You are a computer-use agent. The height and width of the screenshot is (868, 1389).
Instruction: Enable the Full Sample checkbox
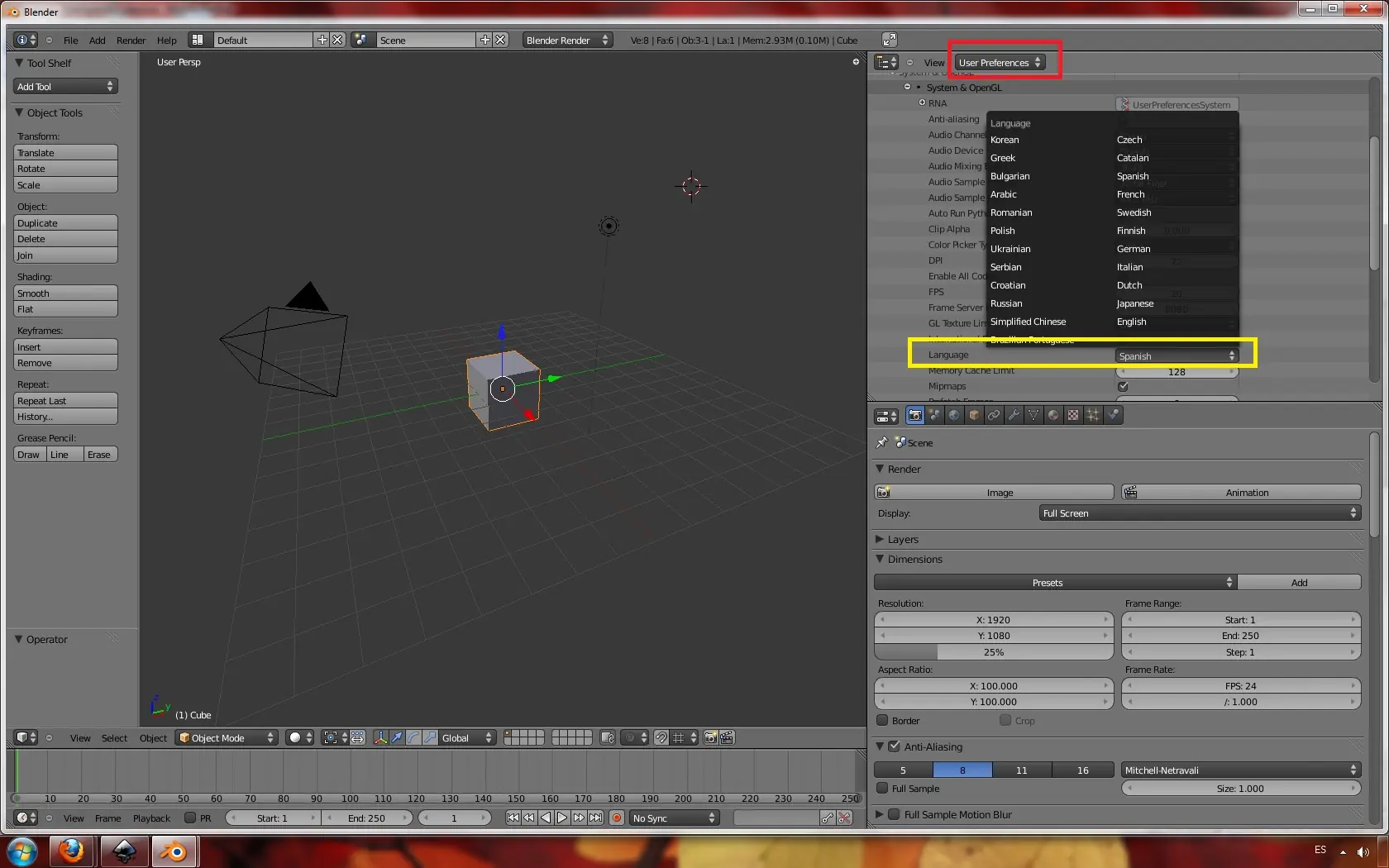coord(882,788)
